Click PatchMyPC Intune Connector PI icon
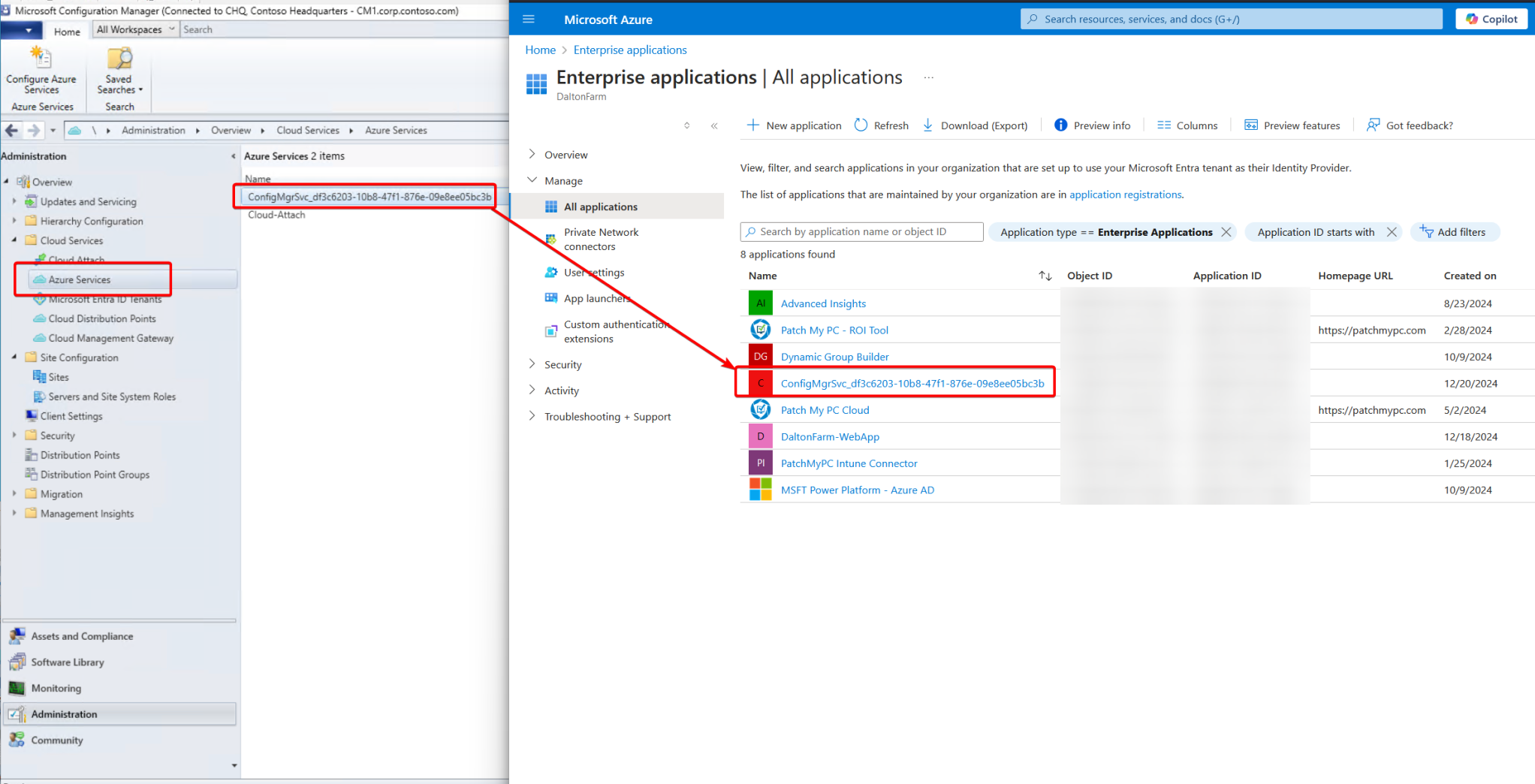1535x784 pixels. tap(760, 463)
